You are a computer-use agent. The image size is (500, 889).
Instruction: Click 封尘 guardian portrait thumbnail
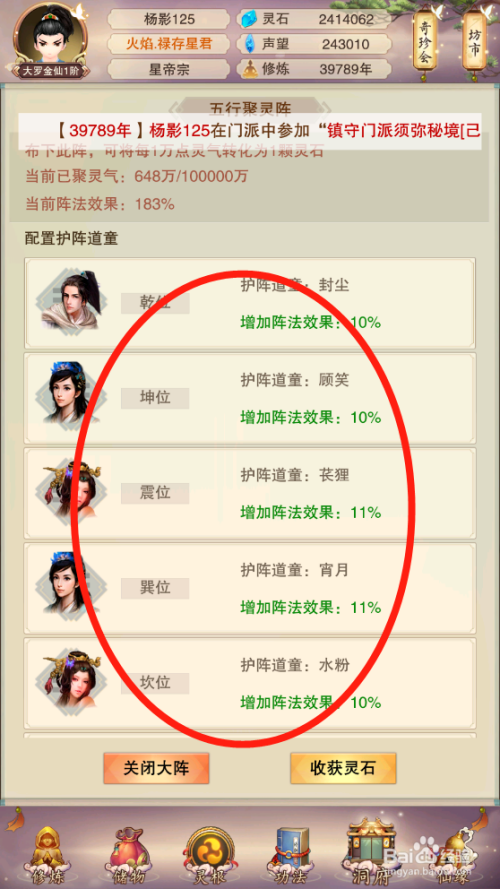(71, 300)
